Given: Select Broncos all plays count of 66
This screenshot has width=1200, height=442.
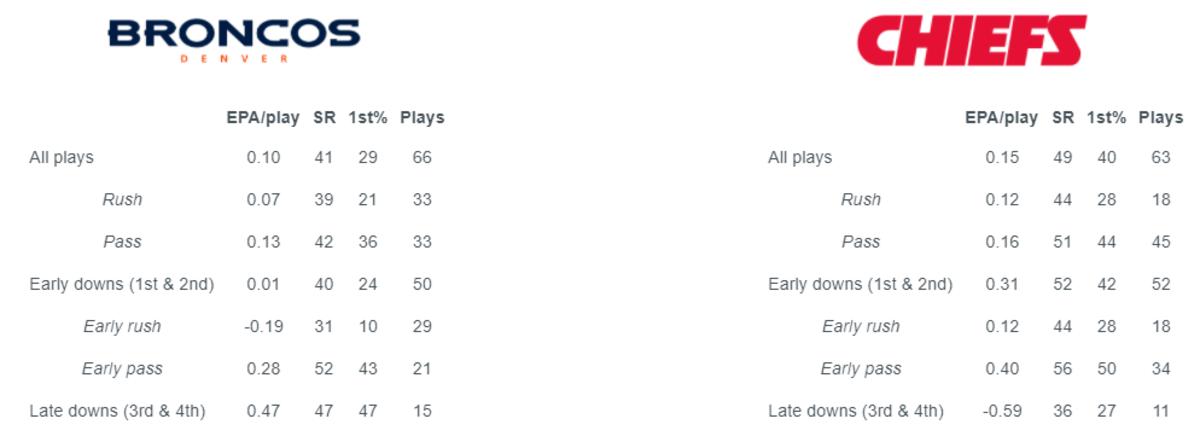Looking at the screenshot, I should click(x=422, y=157).
